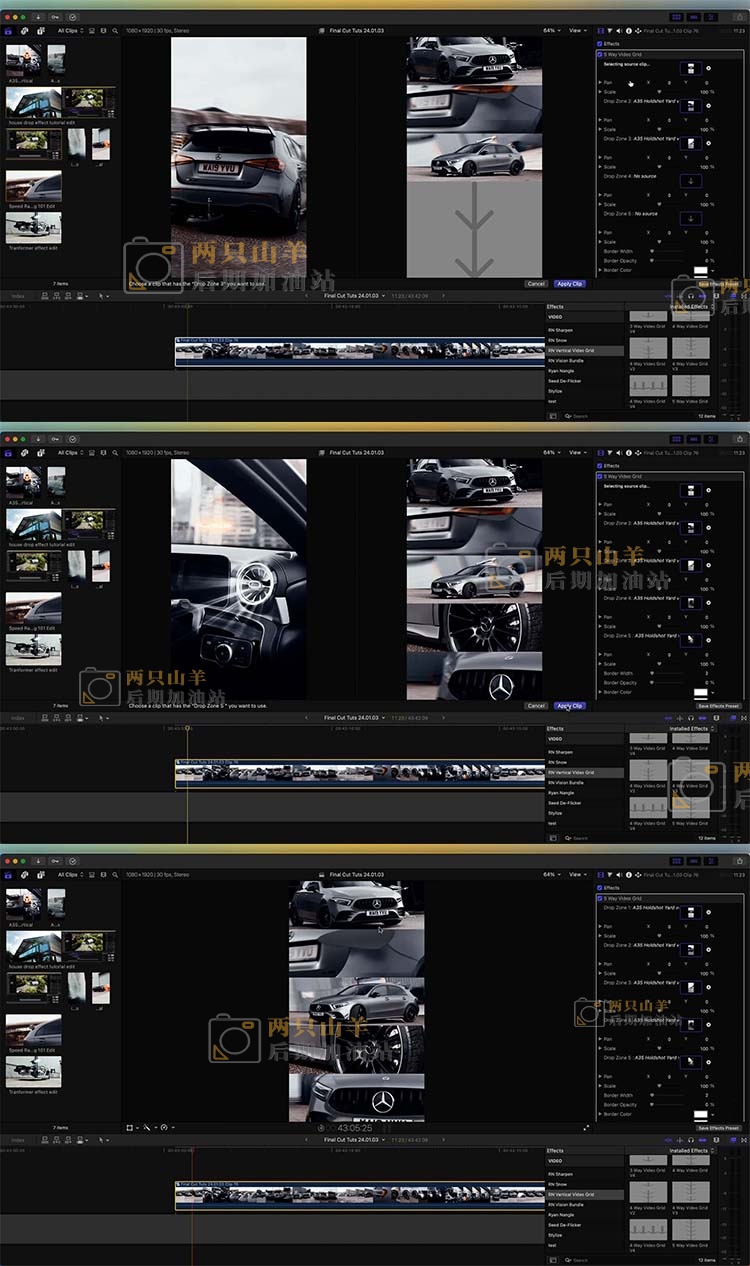Click the fullscreen expand icon in the bottom viewer
This screenshot has width=750, height=1266.
point(586,1127)
